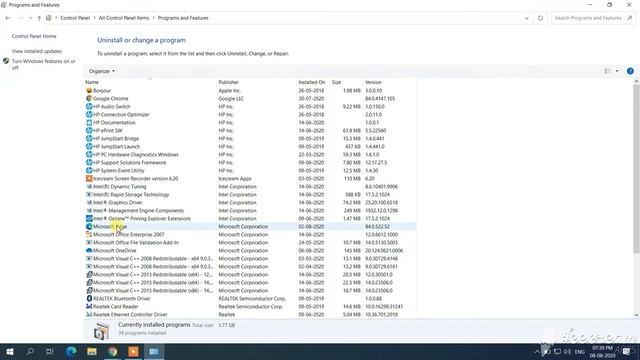The height and width of the screenshot is (360, 640).
Task: Click the Realtek Card Reader icon
Action: click(89, 307)
